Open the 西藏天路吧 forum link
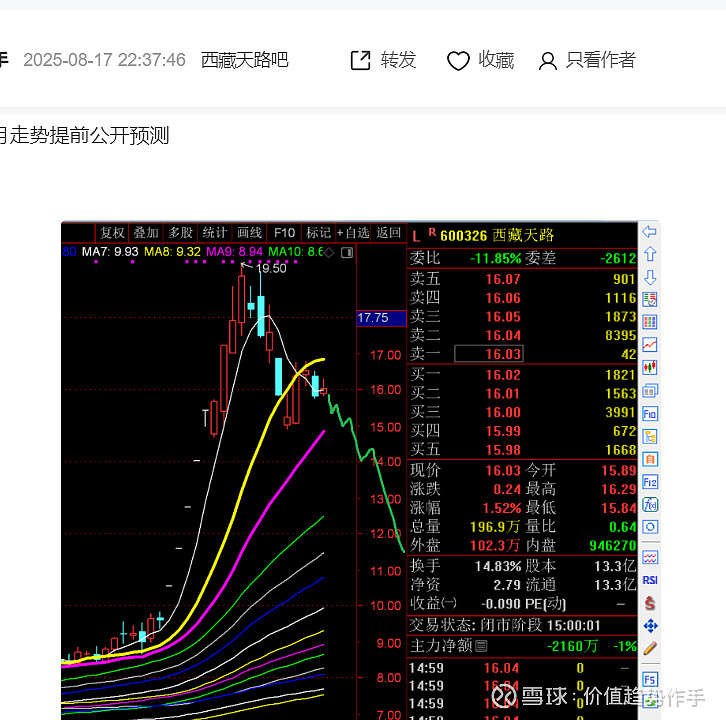Viewport: 726px width, 720px height. (x=244, y=60)
